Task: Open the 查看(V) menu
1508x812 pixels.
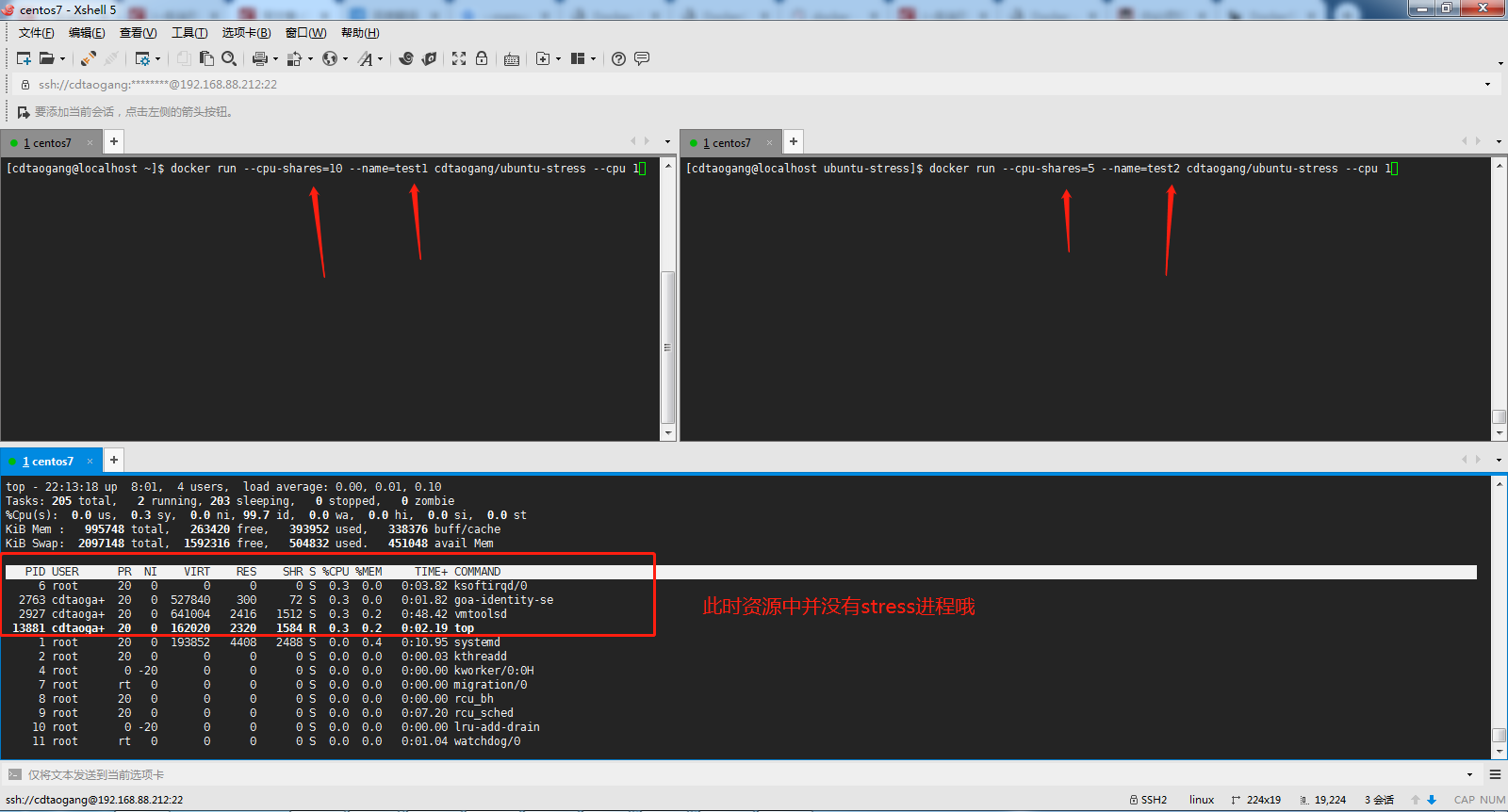Action: (138, 33)
